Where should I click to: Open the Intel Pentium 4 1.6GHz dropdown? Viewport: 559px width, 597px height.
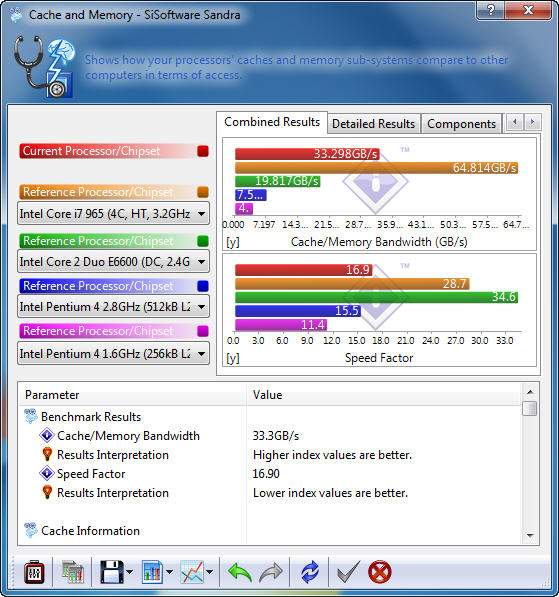coord(113,354)
